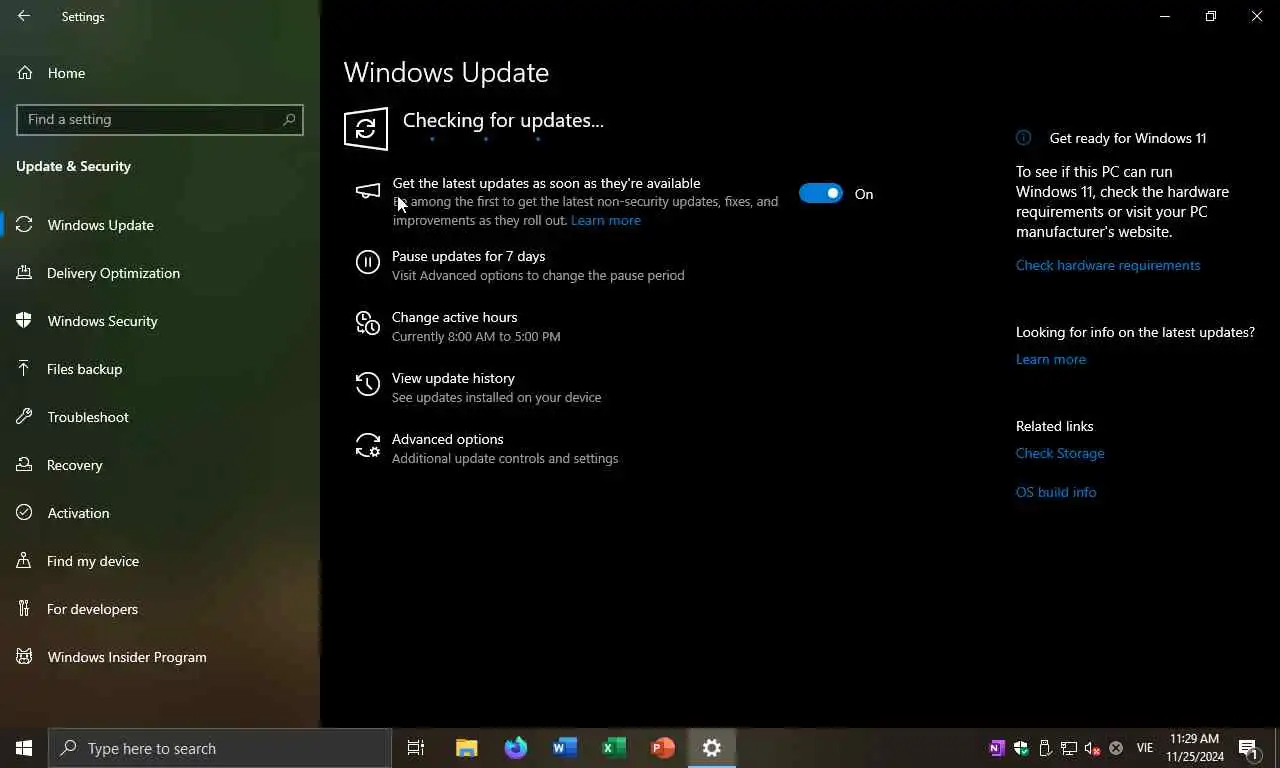Open the Windows Start menu
The width and height of the screenshot is (1280, 768).
24,748
